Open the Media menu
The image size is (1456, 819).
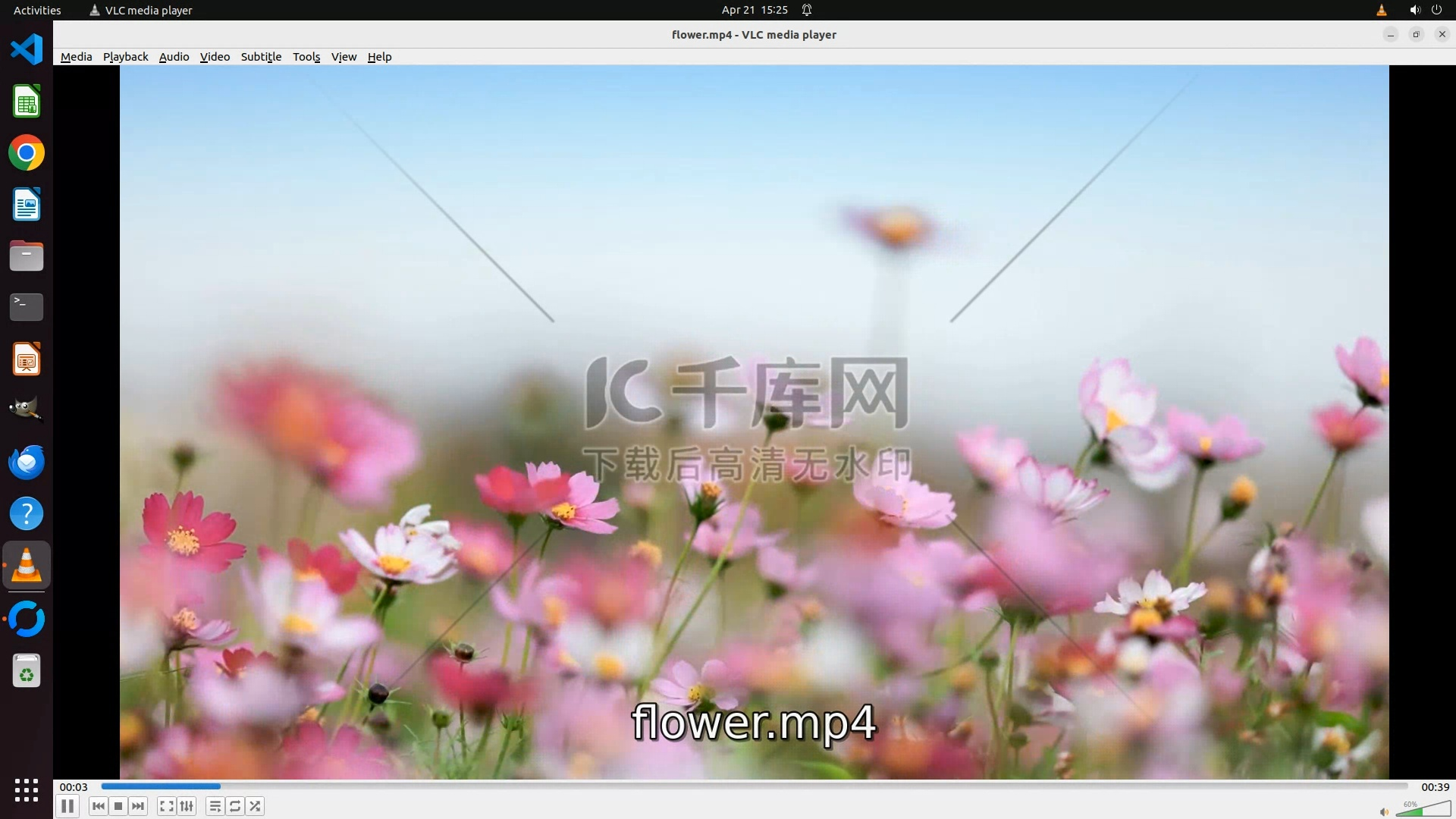(76, 57)
